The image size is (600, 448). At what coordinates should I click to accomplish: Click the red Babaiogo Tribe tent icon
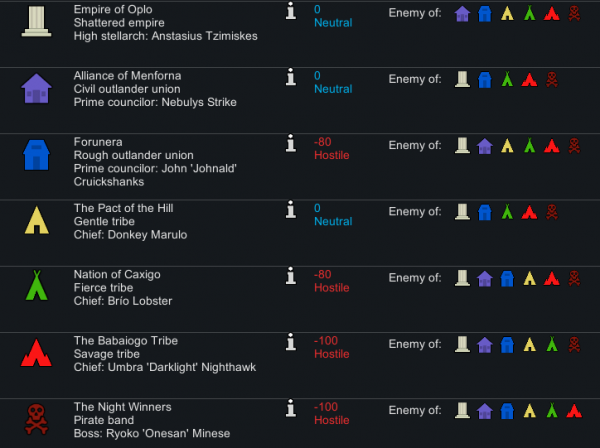[x=36, y=353]
